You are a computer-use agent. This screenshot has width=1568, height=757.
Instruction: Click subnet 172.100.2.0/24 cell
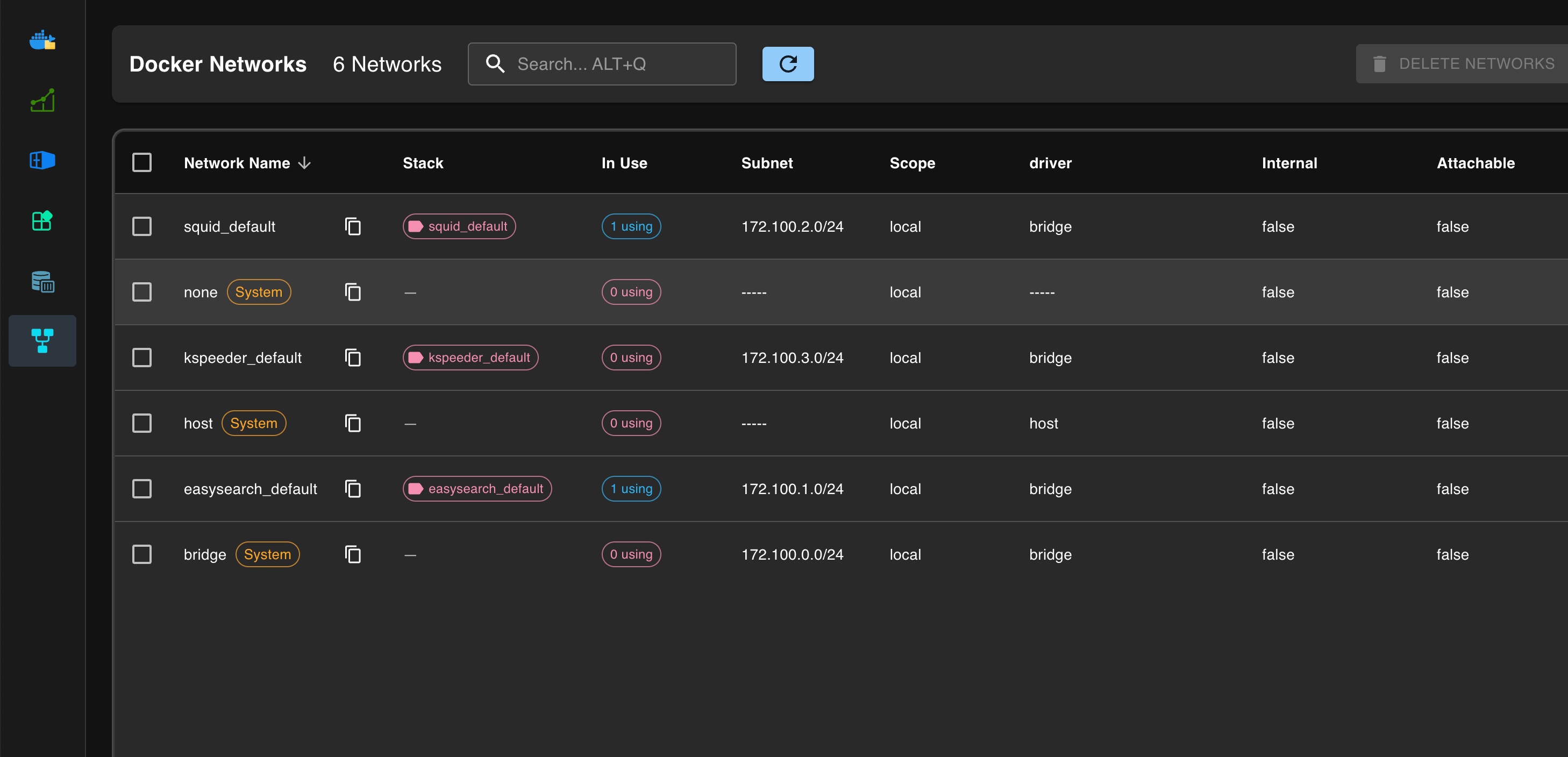tap(793, 227)
